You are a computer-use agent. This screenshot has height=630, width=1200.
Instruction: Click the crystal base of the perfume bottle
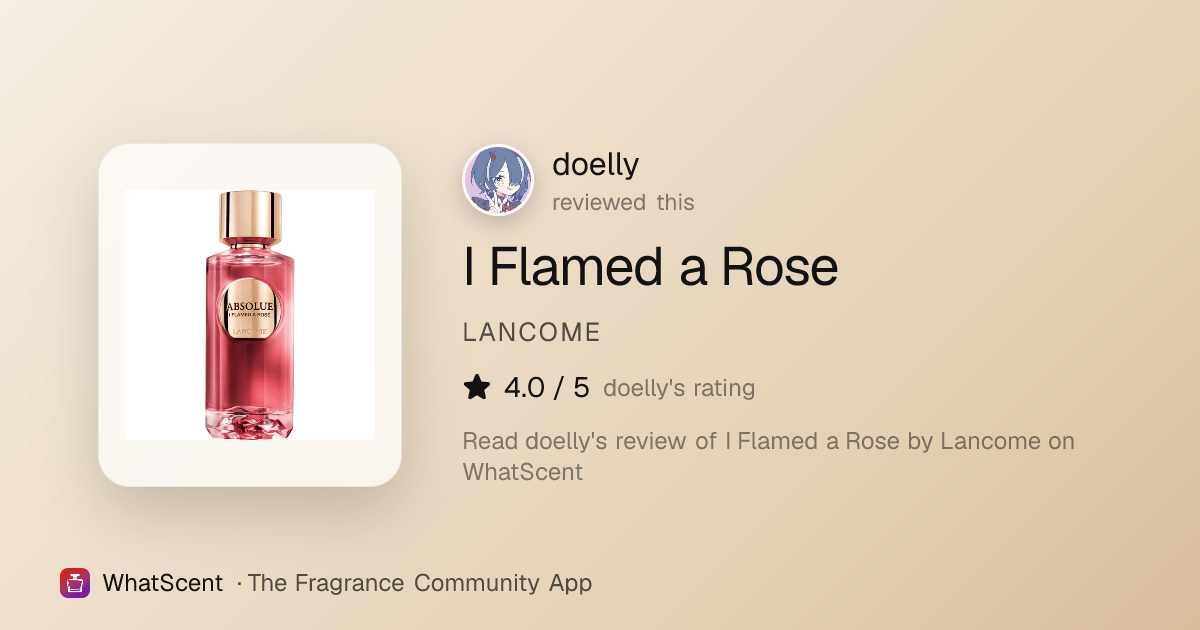tap(250, 423)
